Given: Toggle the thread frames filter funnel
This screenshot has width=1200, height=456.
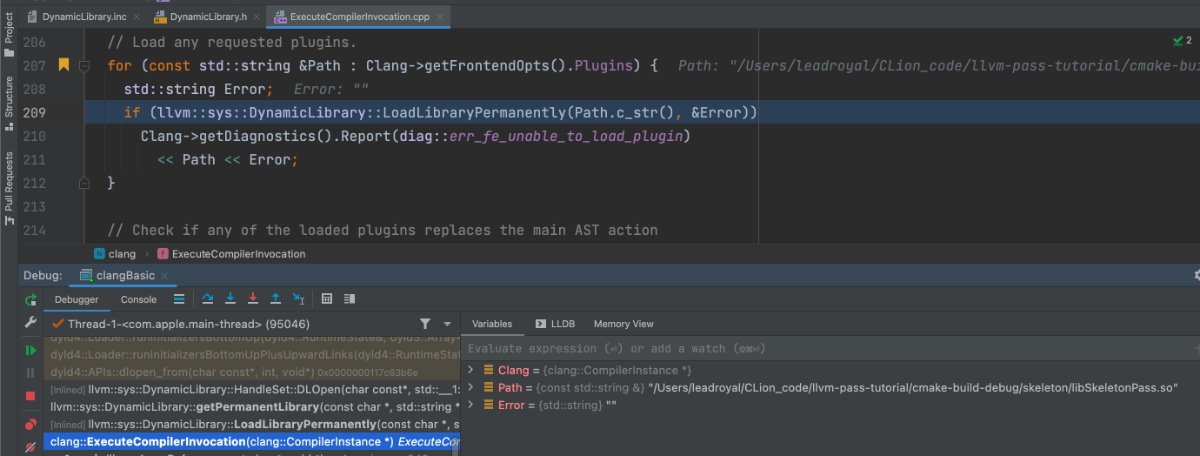Looking at the screenshot, I should coord(424,324).
